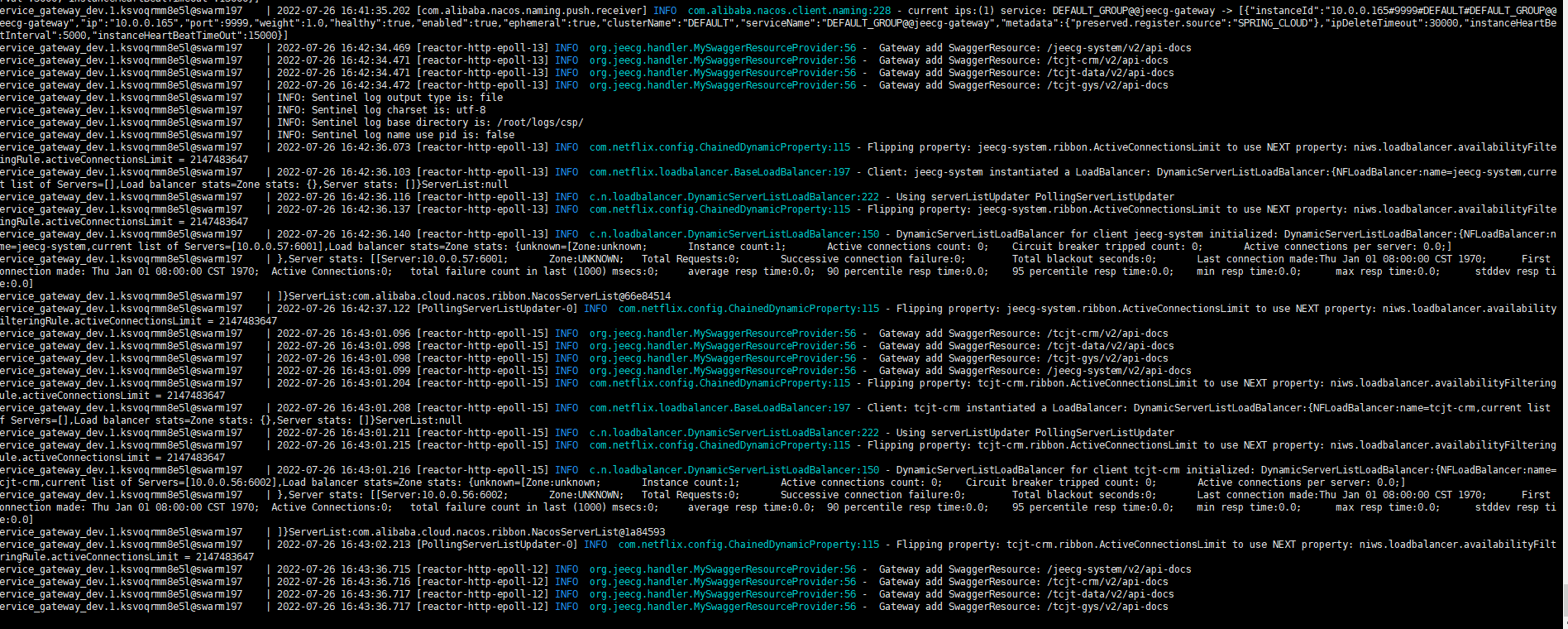
Task: Click the timestamp 16:42:36.137
Action: pos(375,209)
